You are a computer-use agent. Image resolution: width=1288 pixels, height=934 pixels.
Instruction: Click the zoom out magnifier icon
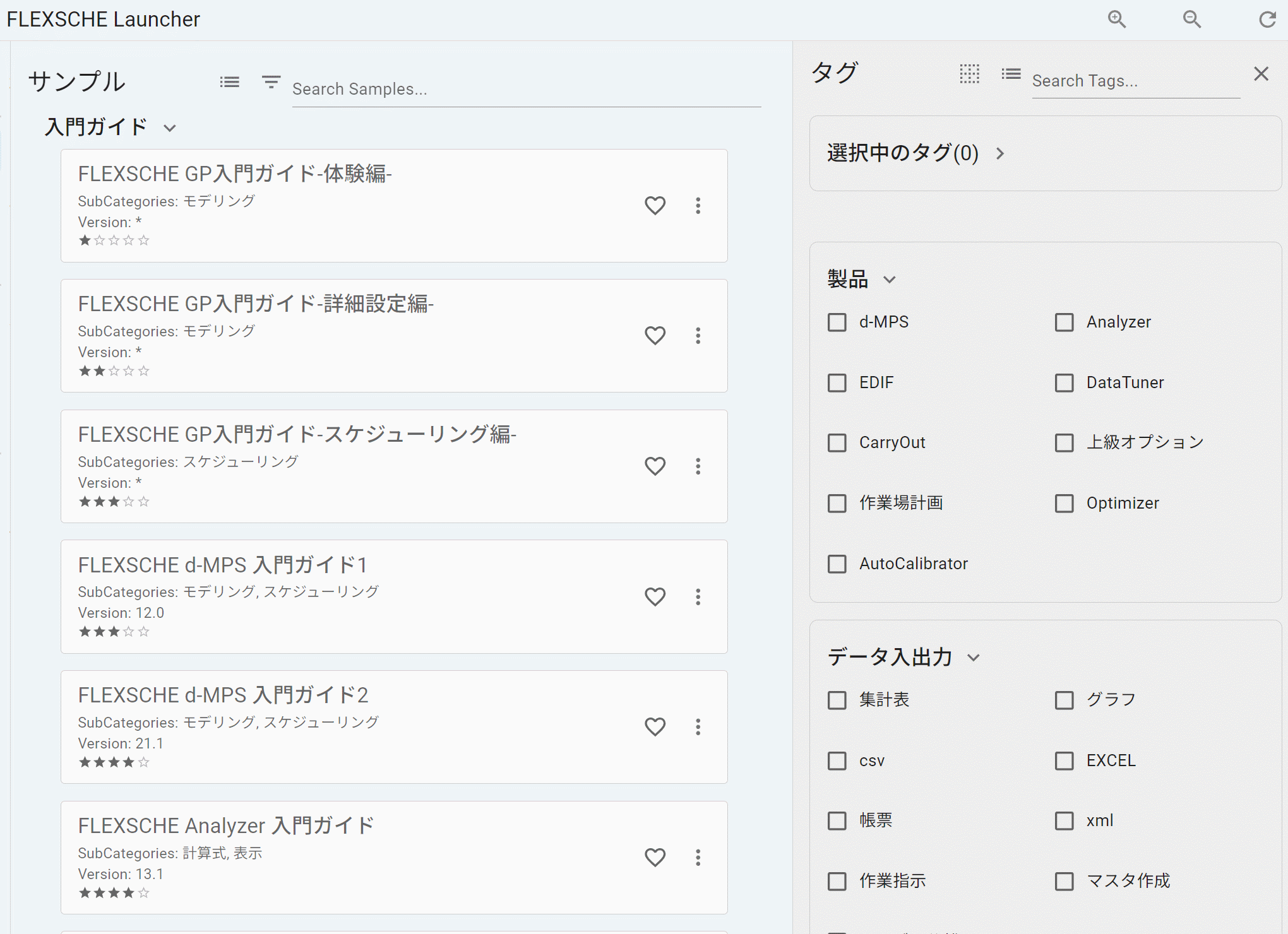[1191, 19]
